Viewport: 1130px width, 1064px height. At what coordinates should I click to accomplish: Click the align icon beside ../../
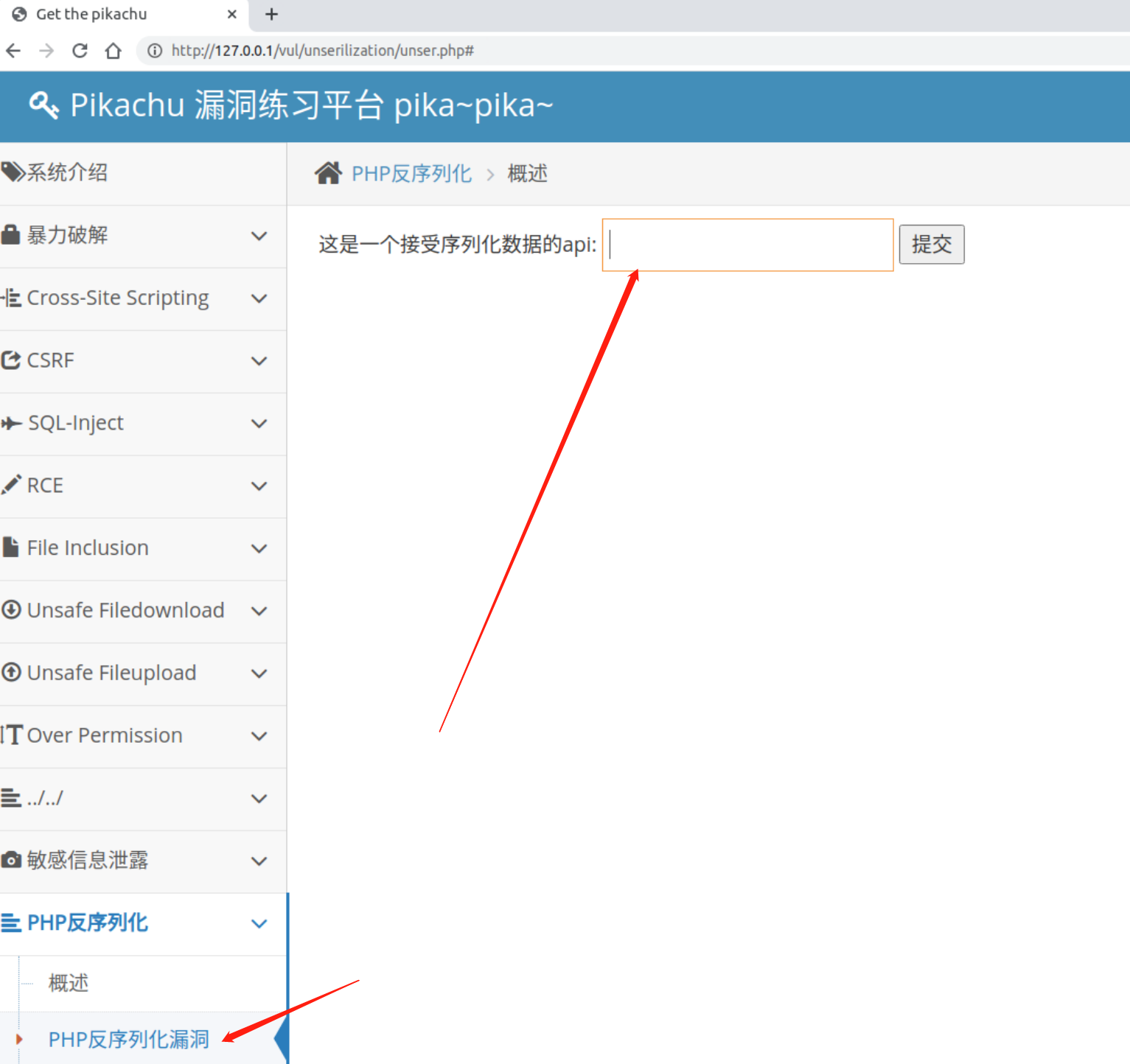10,797
